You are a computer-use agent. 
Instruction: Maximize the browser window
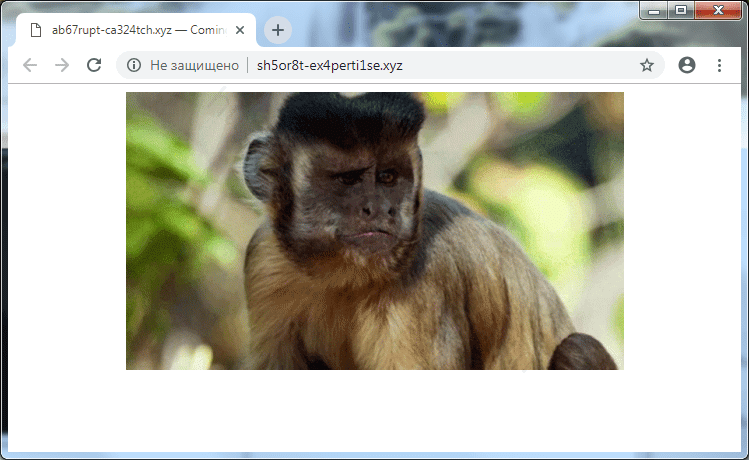(681, 10)
